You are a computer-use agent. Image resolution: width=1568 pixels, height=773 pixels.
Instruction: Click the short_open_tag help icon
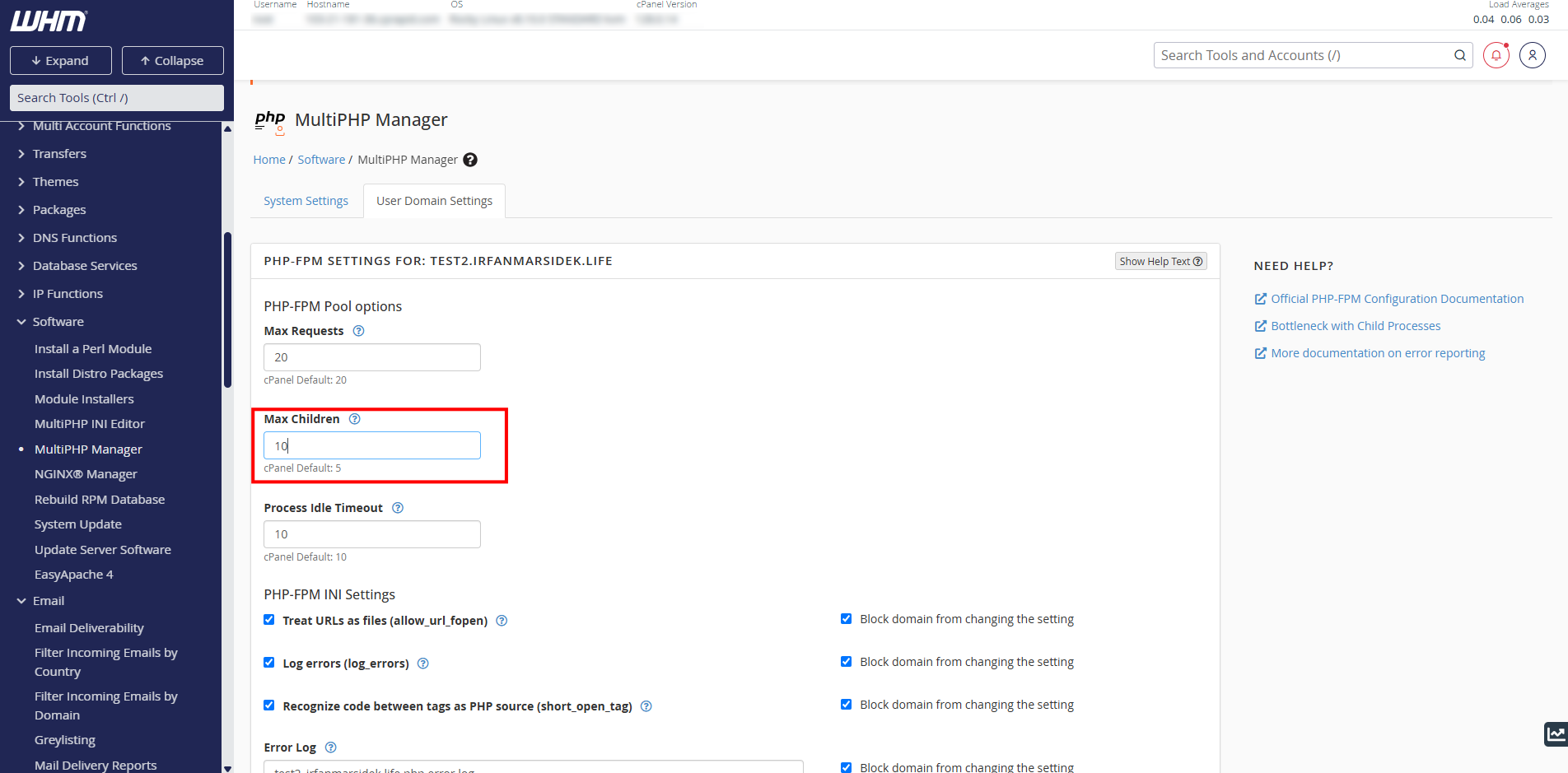(646, 706)
